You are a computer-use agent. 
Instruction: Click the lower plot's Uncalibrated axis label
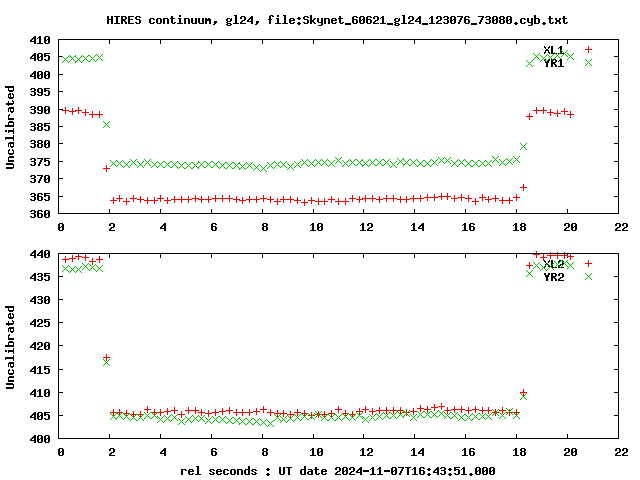(10, 347)
